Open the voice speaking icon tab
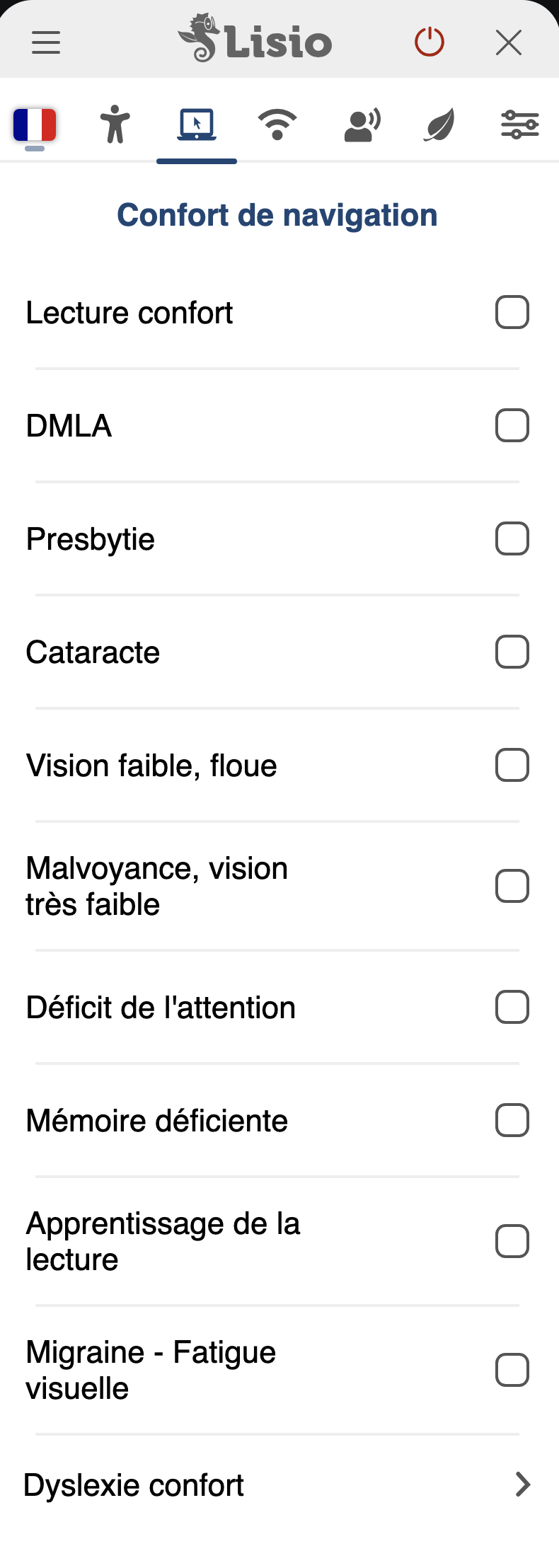The height and width of the screenshot is (1568, 559). pos(362,125)
